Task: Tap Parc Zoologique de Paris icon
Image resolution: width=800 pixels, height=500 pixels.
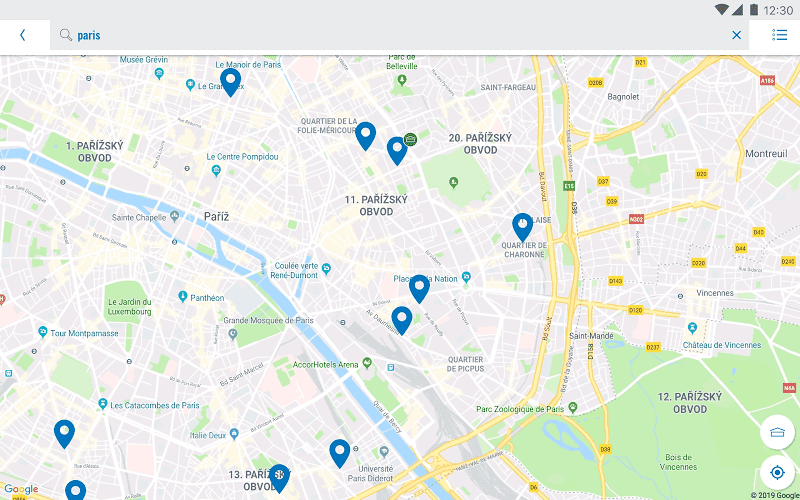Action: (x=573, y=408)
